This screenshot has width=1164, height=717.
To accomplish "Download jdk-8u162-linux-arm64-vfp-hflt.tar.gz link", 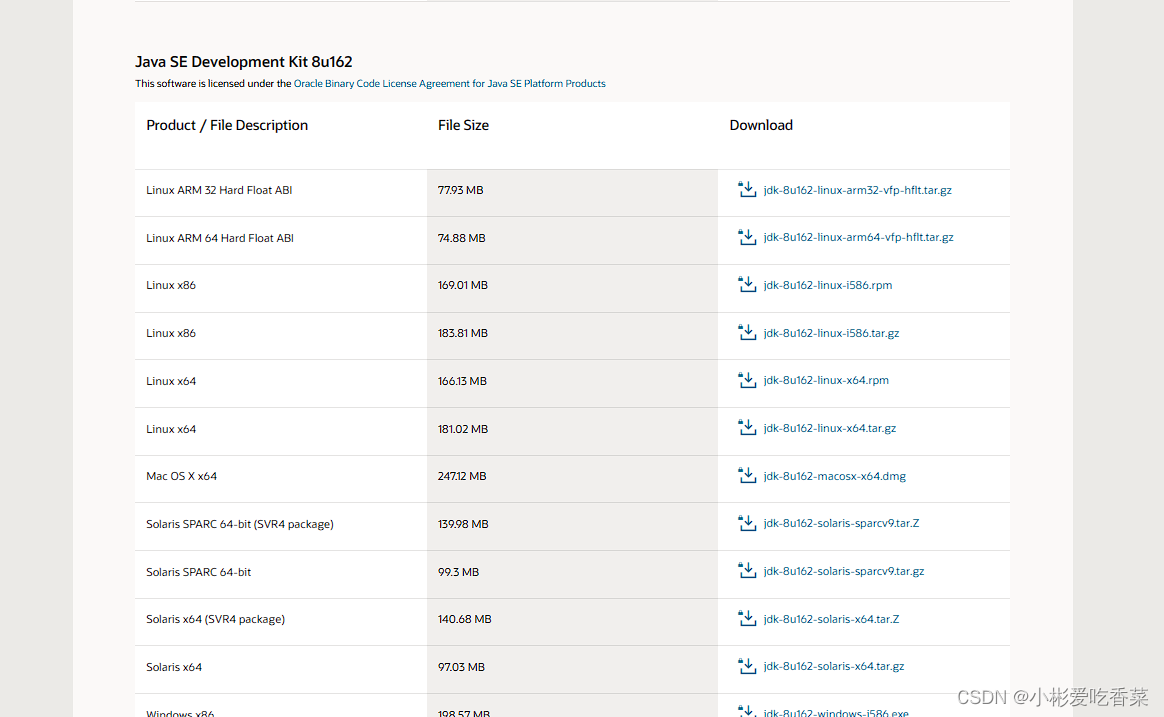I will pyautogui.click(x=858, y=238).
